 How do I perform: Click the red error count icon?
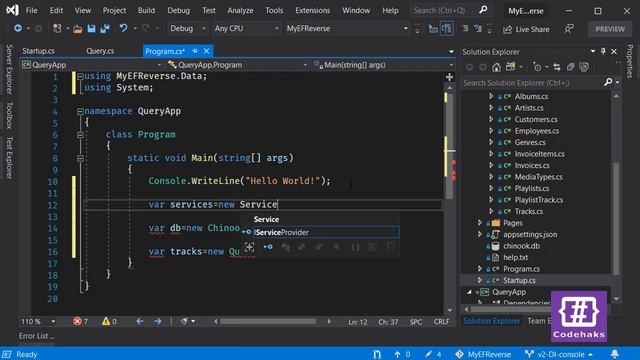tap(77, 321)
